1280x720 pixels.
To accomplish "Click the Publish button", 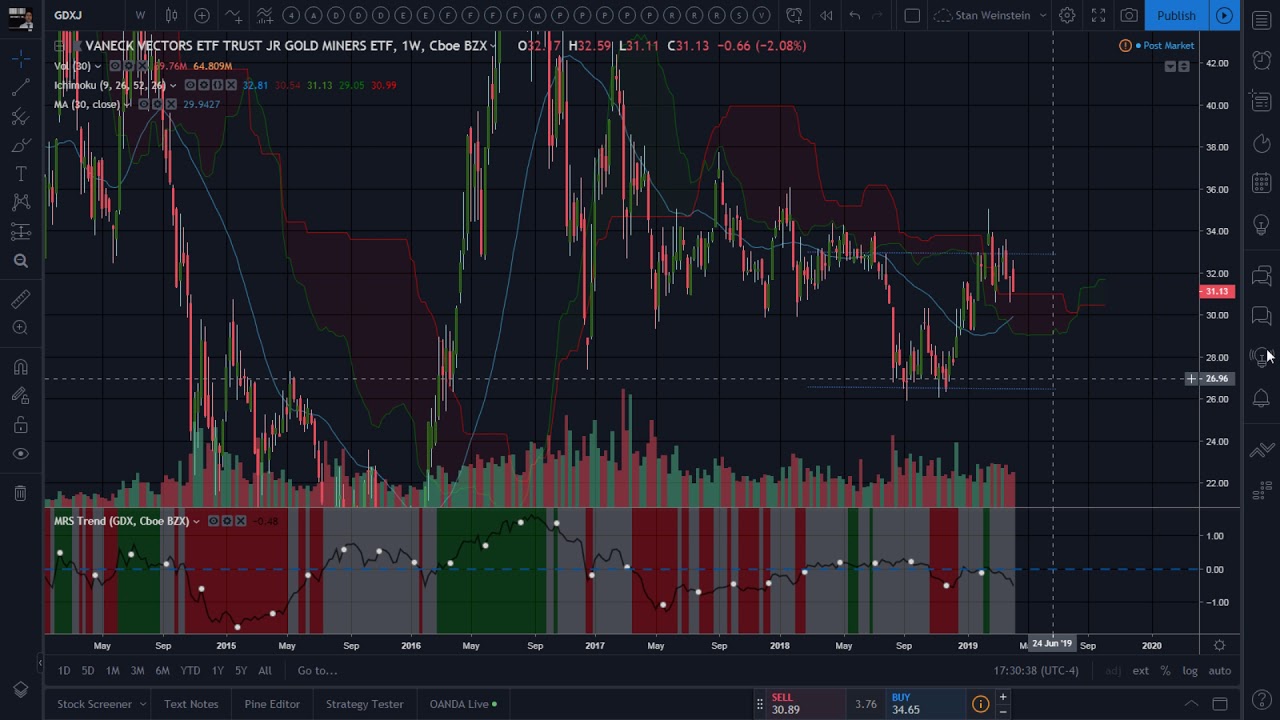I will [1176, 15].
